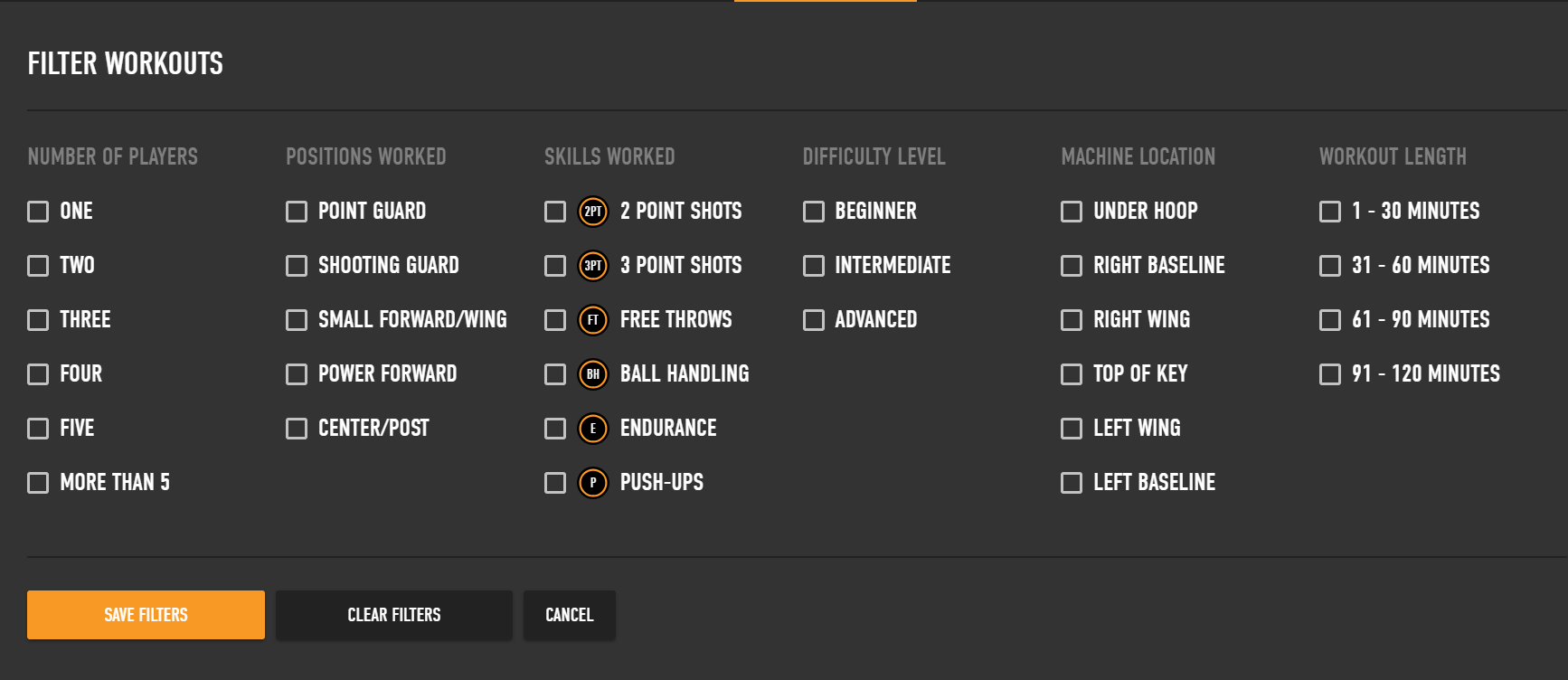
Task: Click the 2PT icon for 2 point shots
Action: coord(593,212)
